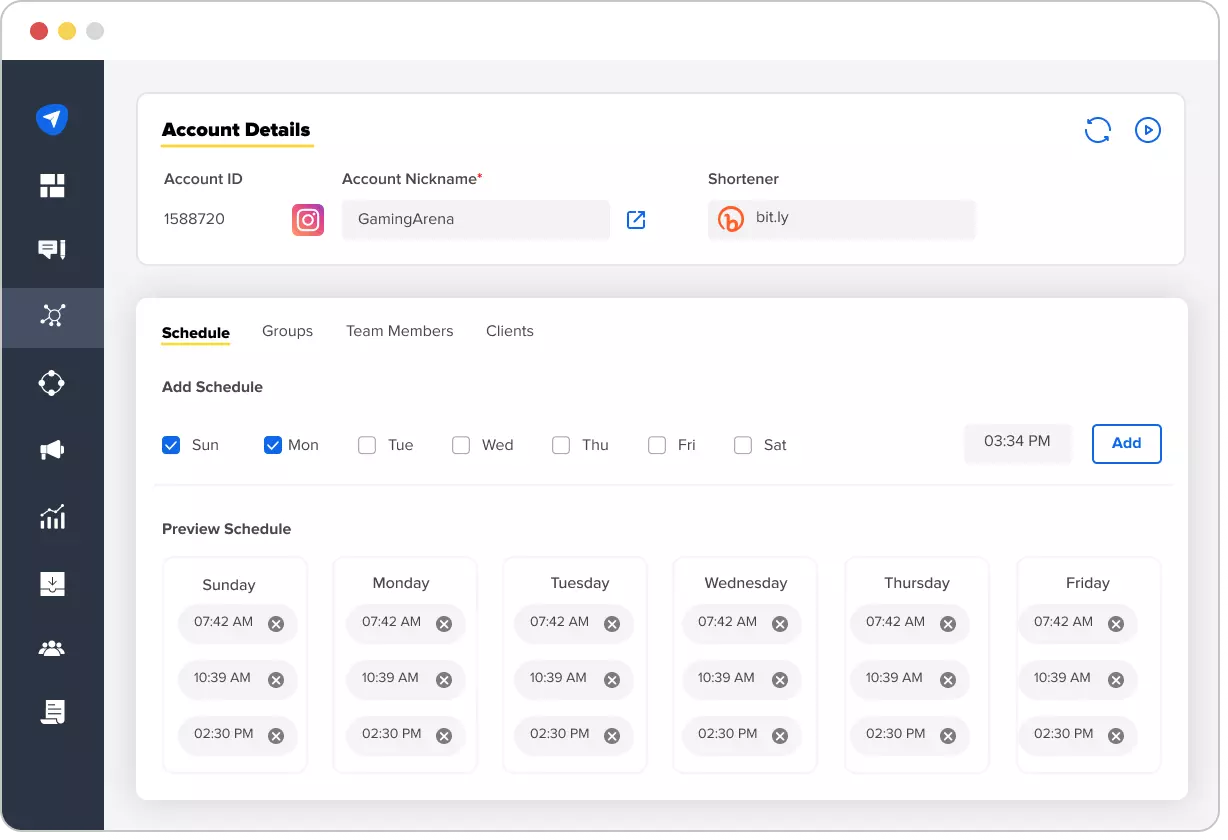Click the Sunday column header

pos(229,585)
